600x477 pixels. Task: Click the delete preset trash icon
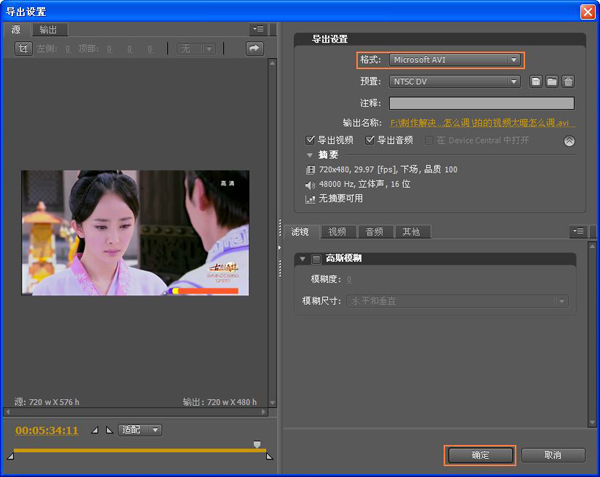coord(568,81)
